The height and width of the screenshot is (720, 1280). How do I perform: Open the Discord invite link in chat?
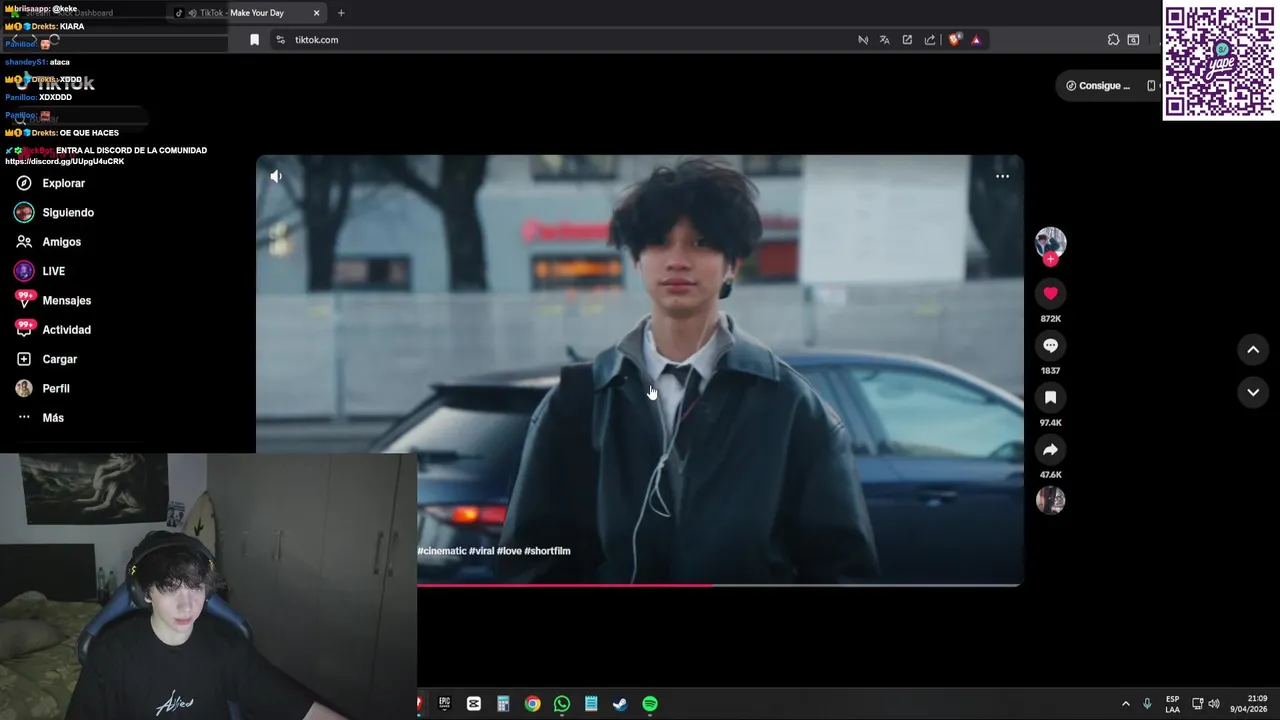tap(65, 161)
